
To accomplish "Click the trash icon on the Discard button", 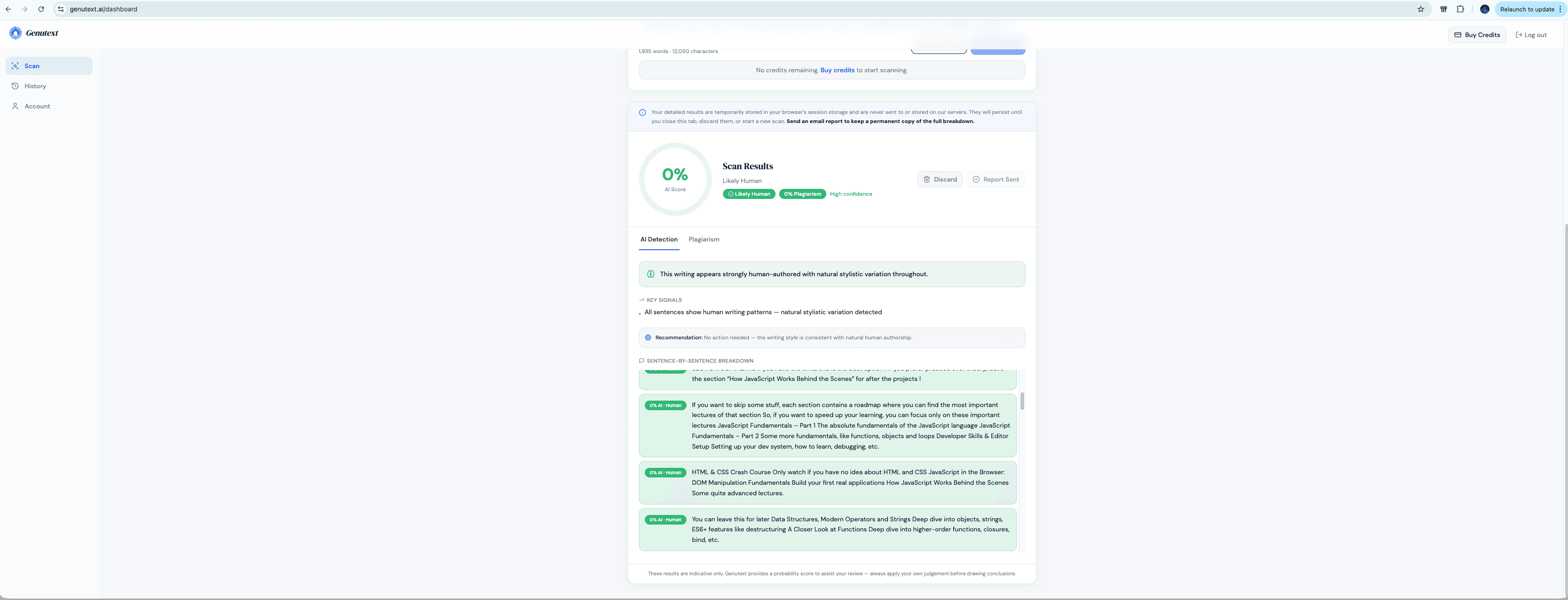I will (x=926, y=179).
